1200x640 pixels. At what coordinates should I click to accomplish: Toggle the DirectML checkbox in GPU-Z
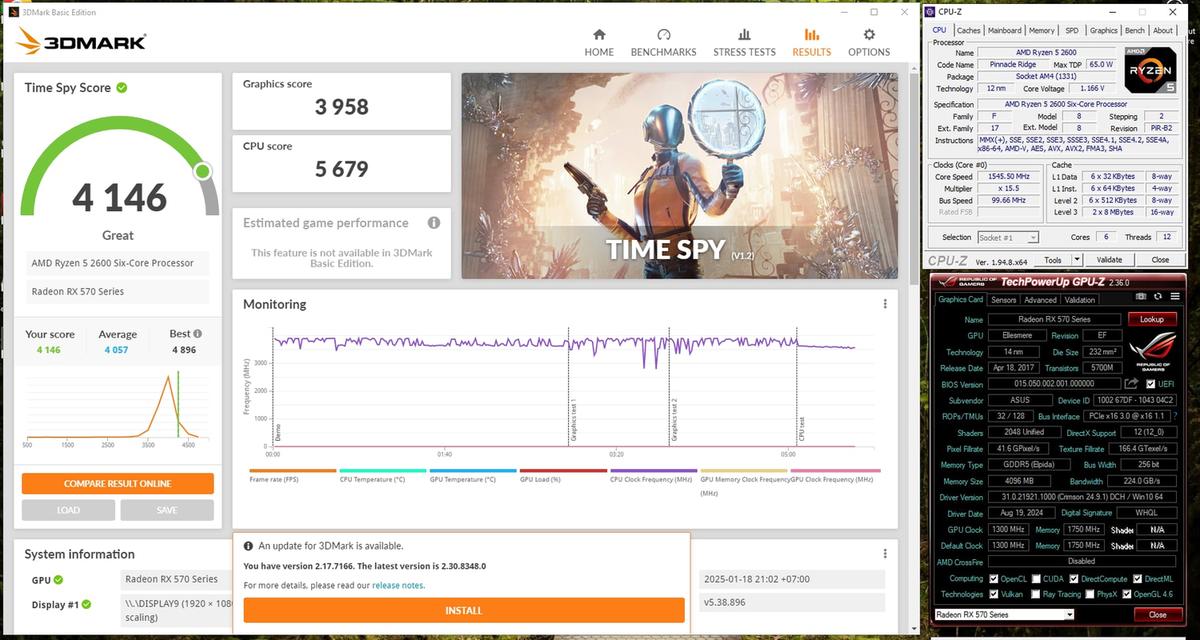click(x=1138, y=578)
